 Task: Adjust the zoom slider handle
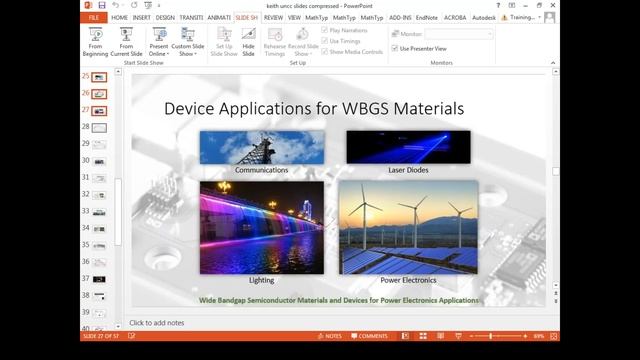point(490,336)
